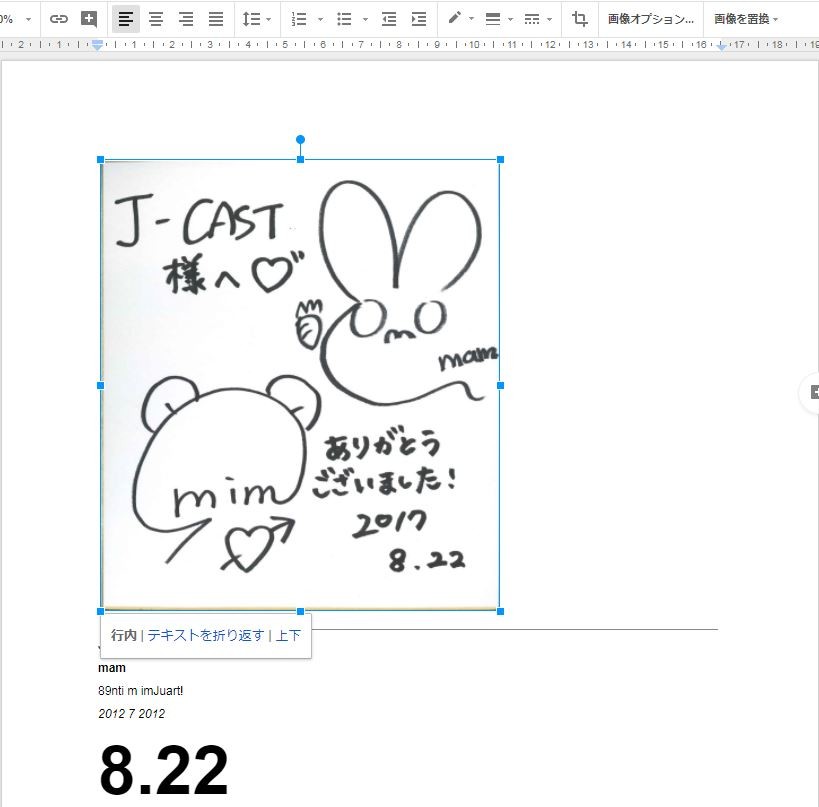Screen dimensions: 819x807
Task: Click the bulleted list icon
Action: click(345, 19)
